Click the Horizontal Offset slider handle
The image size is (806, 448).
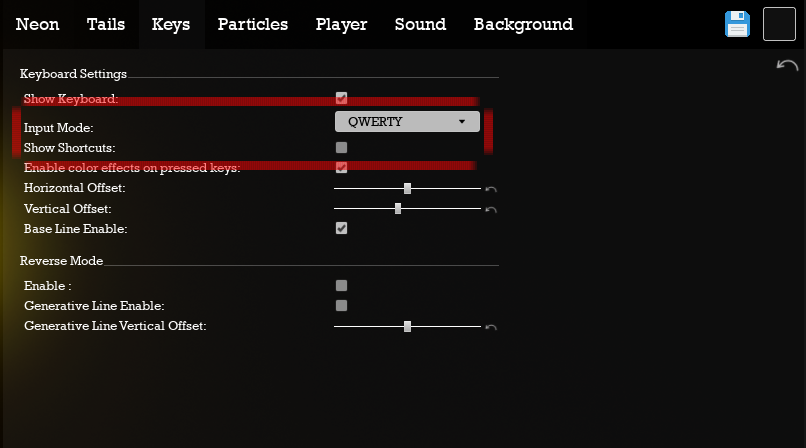pyautogui.click(x=407, y=189)
